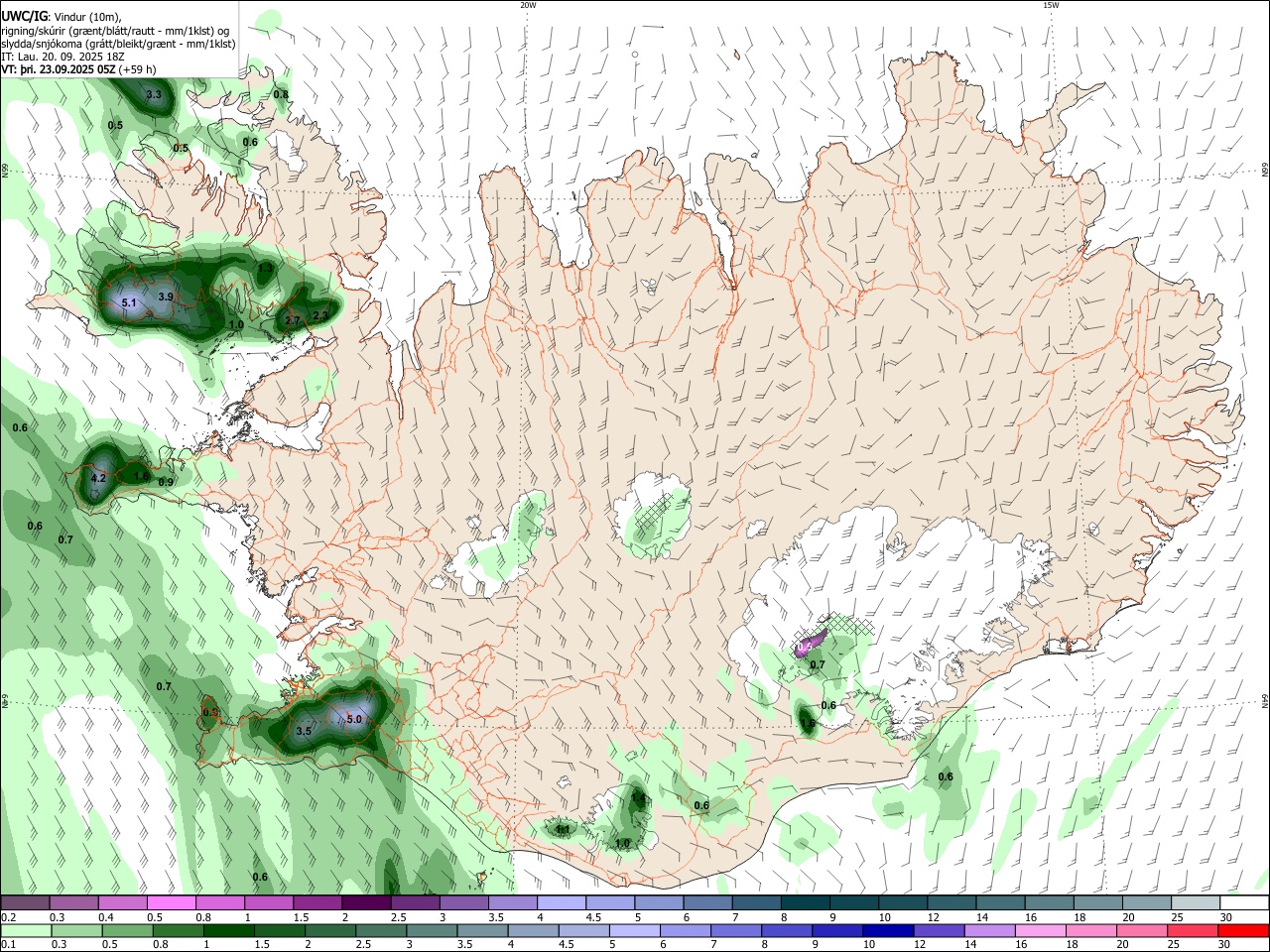
Task: Pick the snow legend swatch starting at 4
Action: tap(561, 902)
